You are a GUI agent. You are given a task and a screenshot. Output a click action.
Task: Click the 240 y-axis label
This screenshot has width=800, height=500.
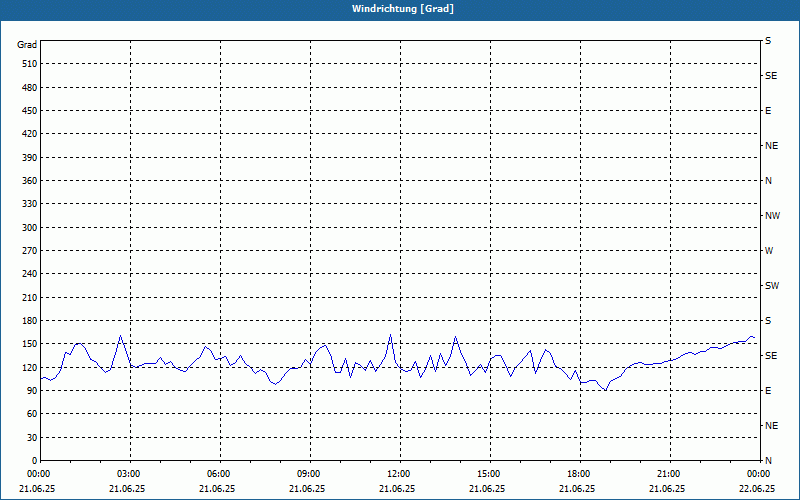point(30,274)
